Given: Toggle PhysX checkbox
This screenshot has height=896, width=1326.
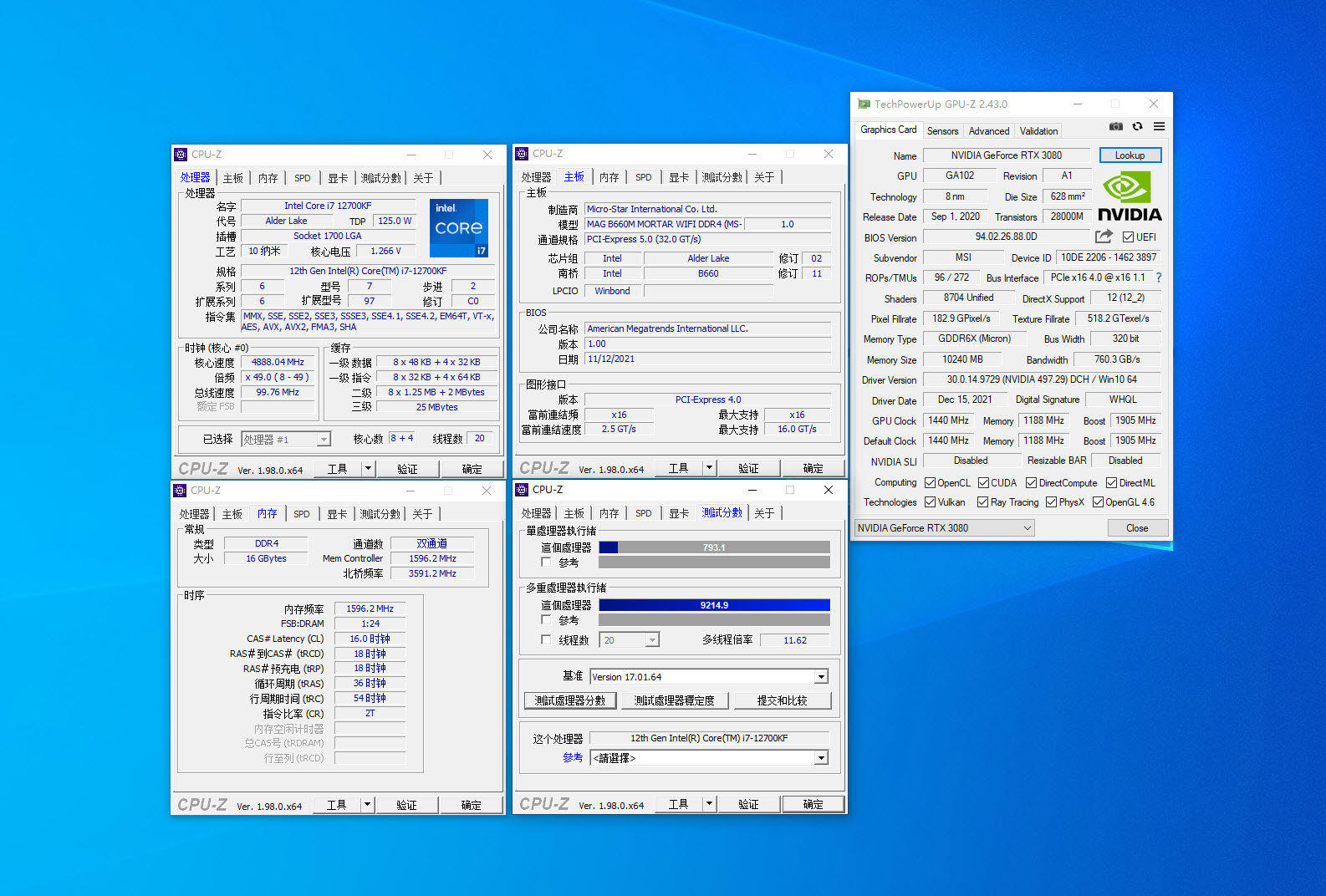Looking at the screenshot, I should [x=1051, y=502].
